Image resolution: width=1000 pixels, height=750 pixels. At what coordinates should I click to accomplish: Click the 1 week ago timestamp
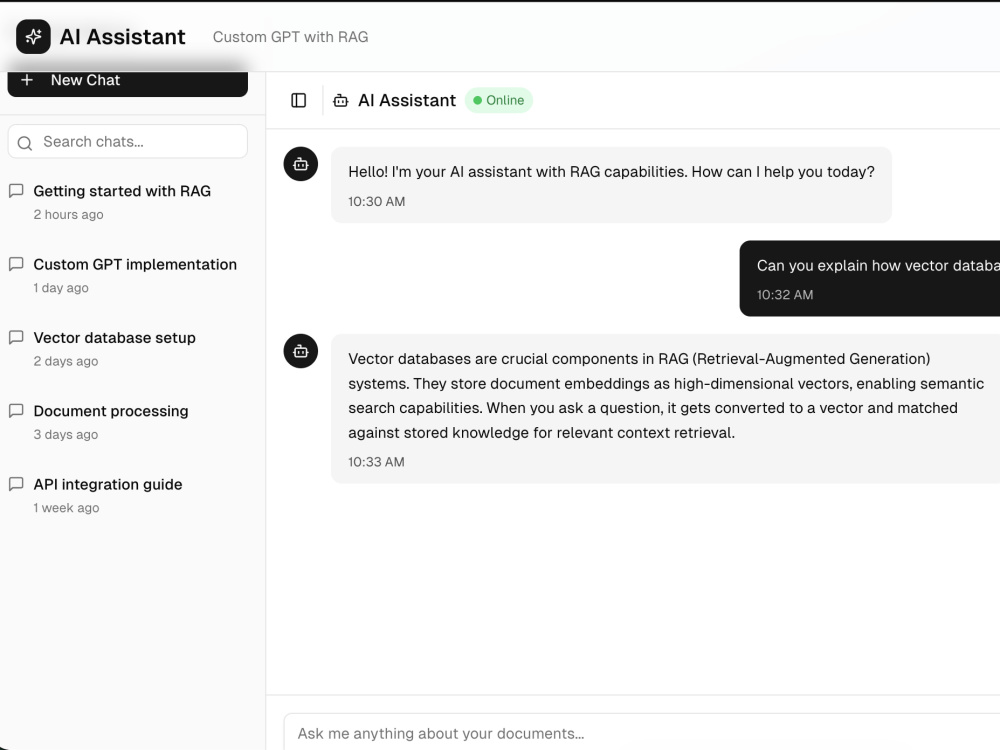pyautogui.click(x=66, y=508)
